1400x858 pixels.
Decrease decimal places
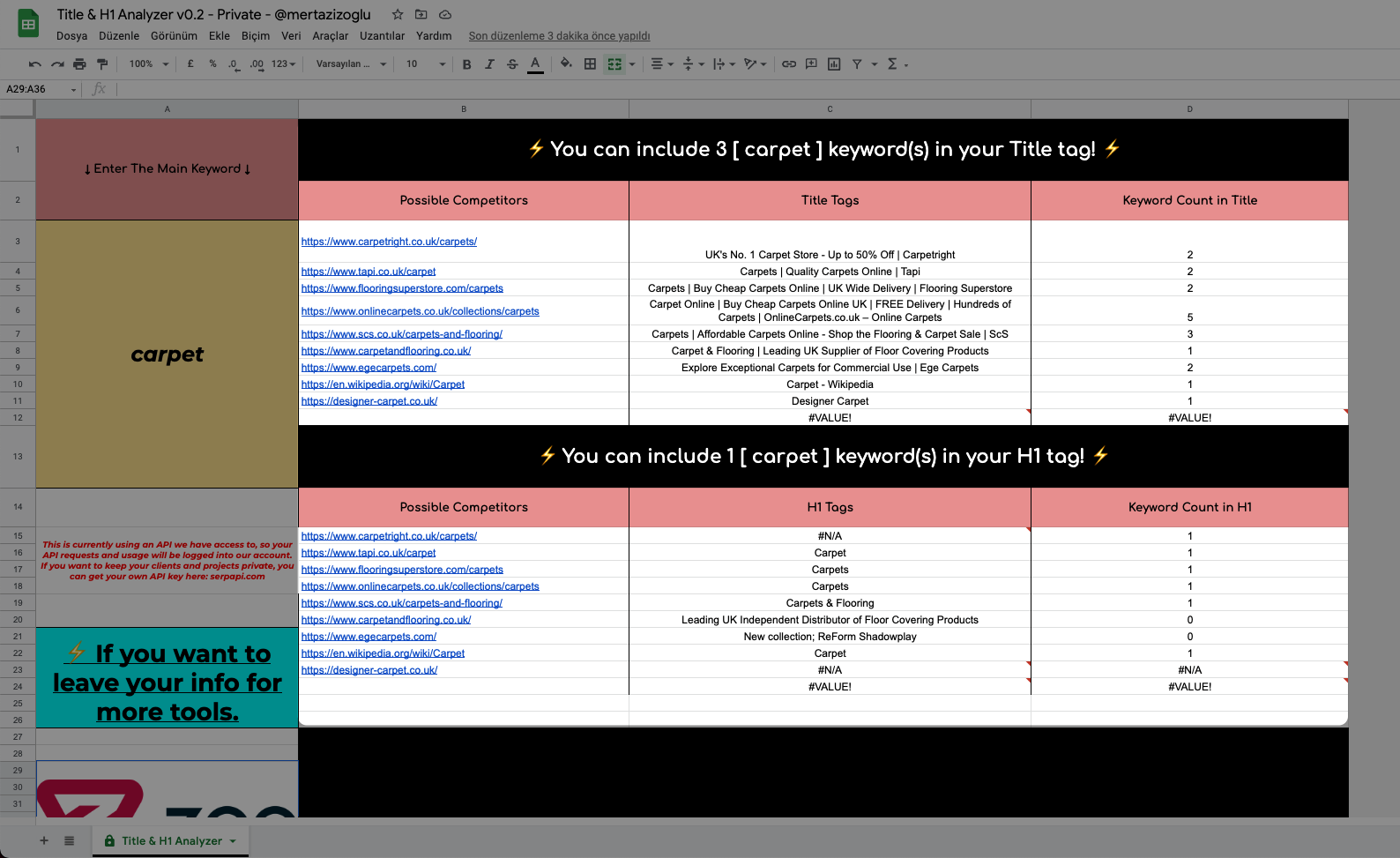click(x=234, y=63)
